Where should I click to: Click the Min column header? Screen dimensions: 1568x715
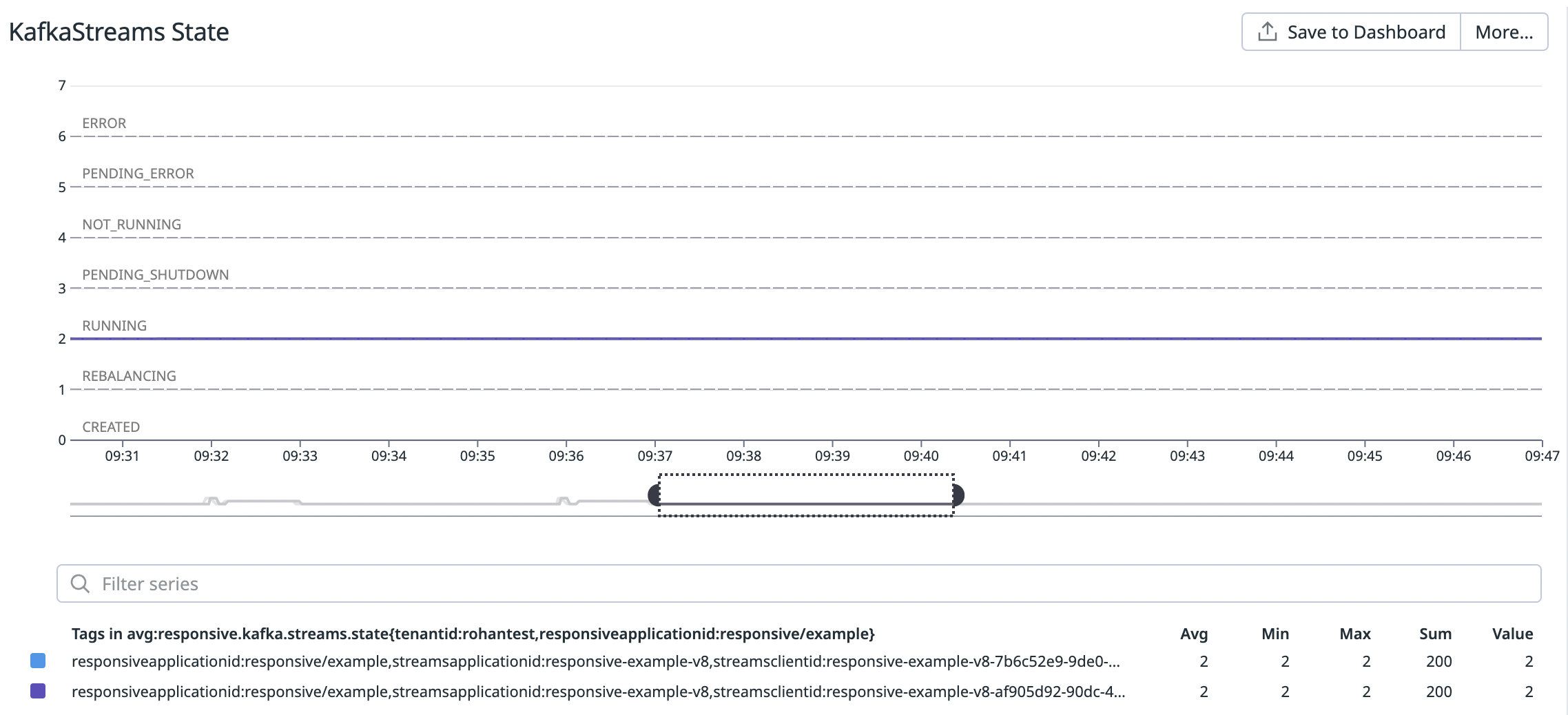click(1275, 634)
